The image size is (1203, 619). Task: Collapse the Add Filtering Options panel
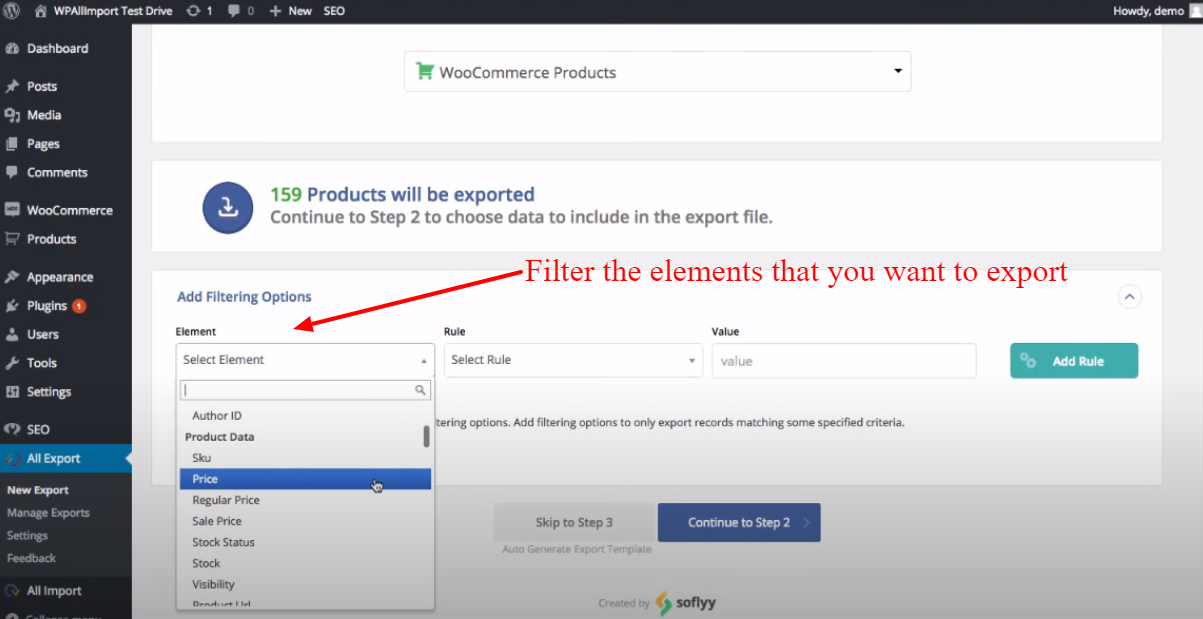tap(1129, 296)
